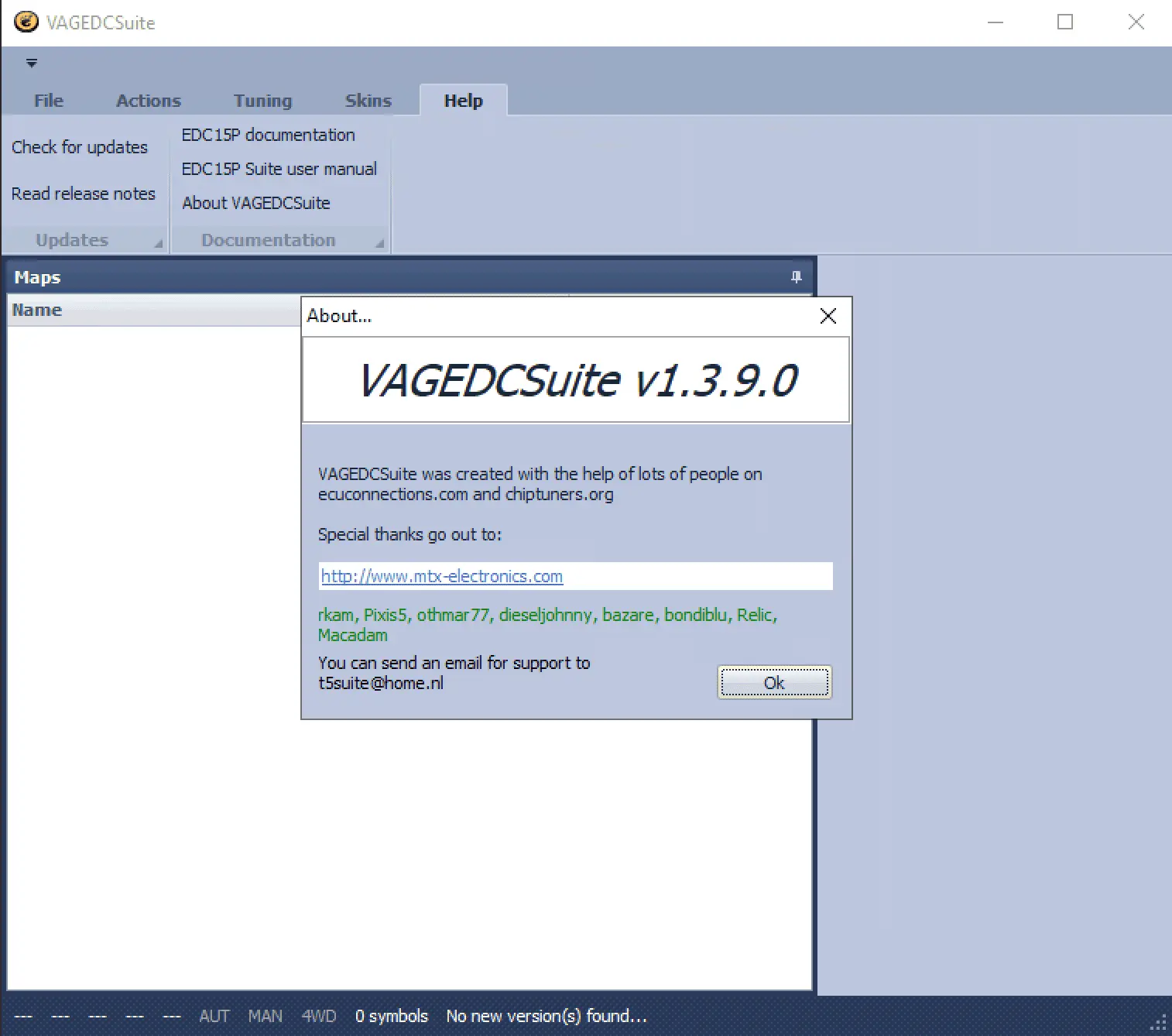Viewport: 1172px width, 1036px height.
Task: Switch to the Actions tab
Action: 149,101
